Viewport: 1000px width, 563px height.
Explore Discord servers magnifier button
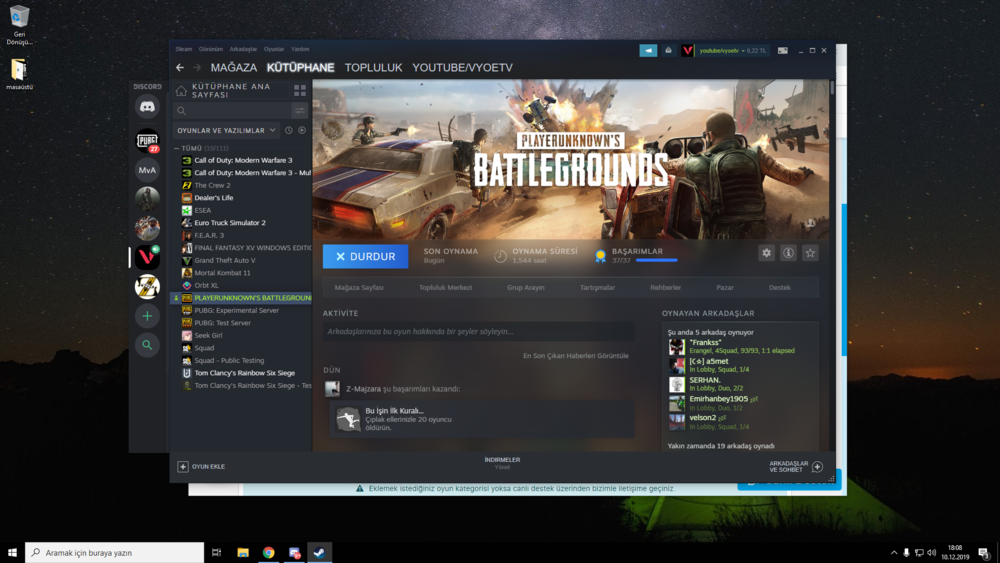tap(147, 345)
